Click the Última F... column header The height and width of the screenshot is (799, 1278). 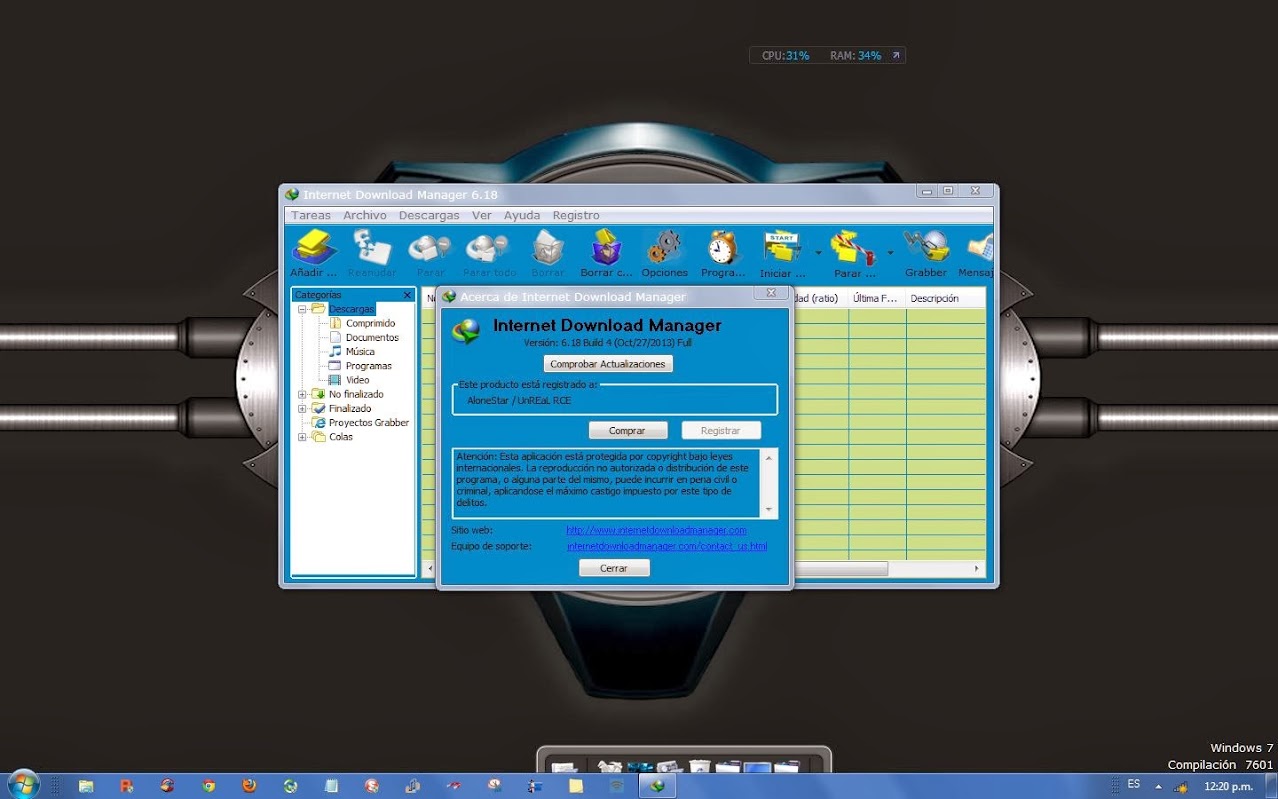click(x=877, y=298)
